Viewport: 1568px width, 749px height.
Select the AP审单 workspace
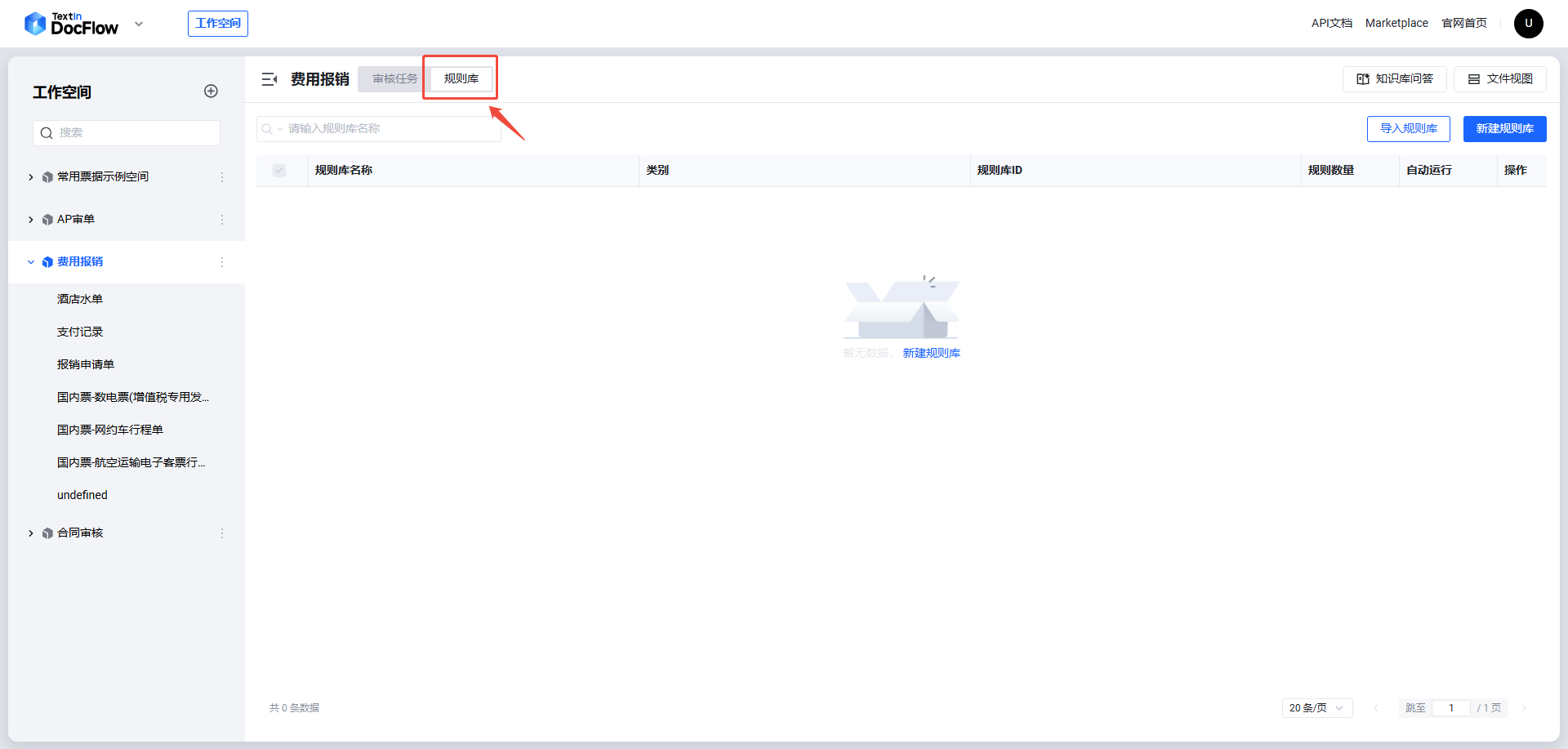[x=76, y=219]
